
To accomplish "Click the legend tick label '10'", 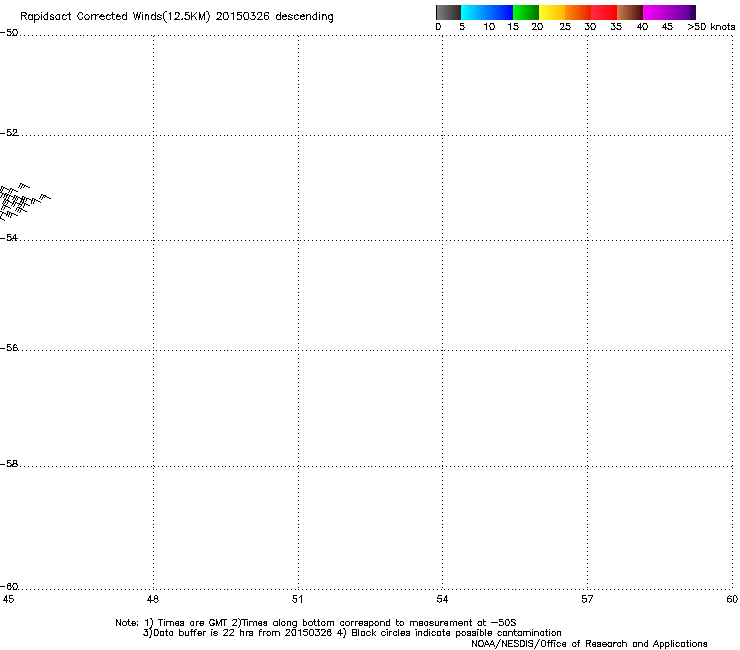I will (489, 27).
